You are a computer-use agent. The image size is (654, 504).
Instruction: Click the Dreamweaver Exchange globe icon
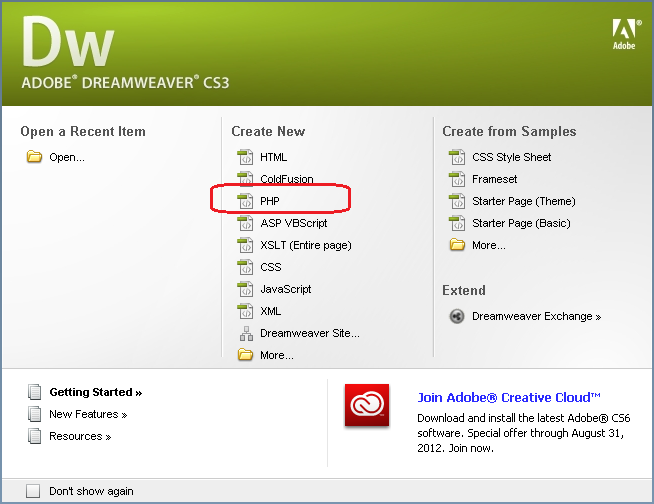click(457, 316)
